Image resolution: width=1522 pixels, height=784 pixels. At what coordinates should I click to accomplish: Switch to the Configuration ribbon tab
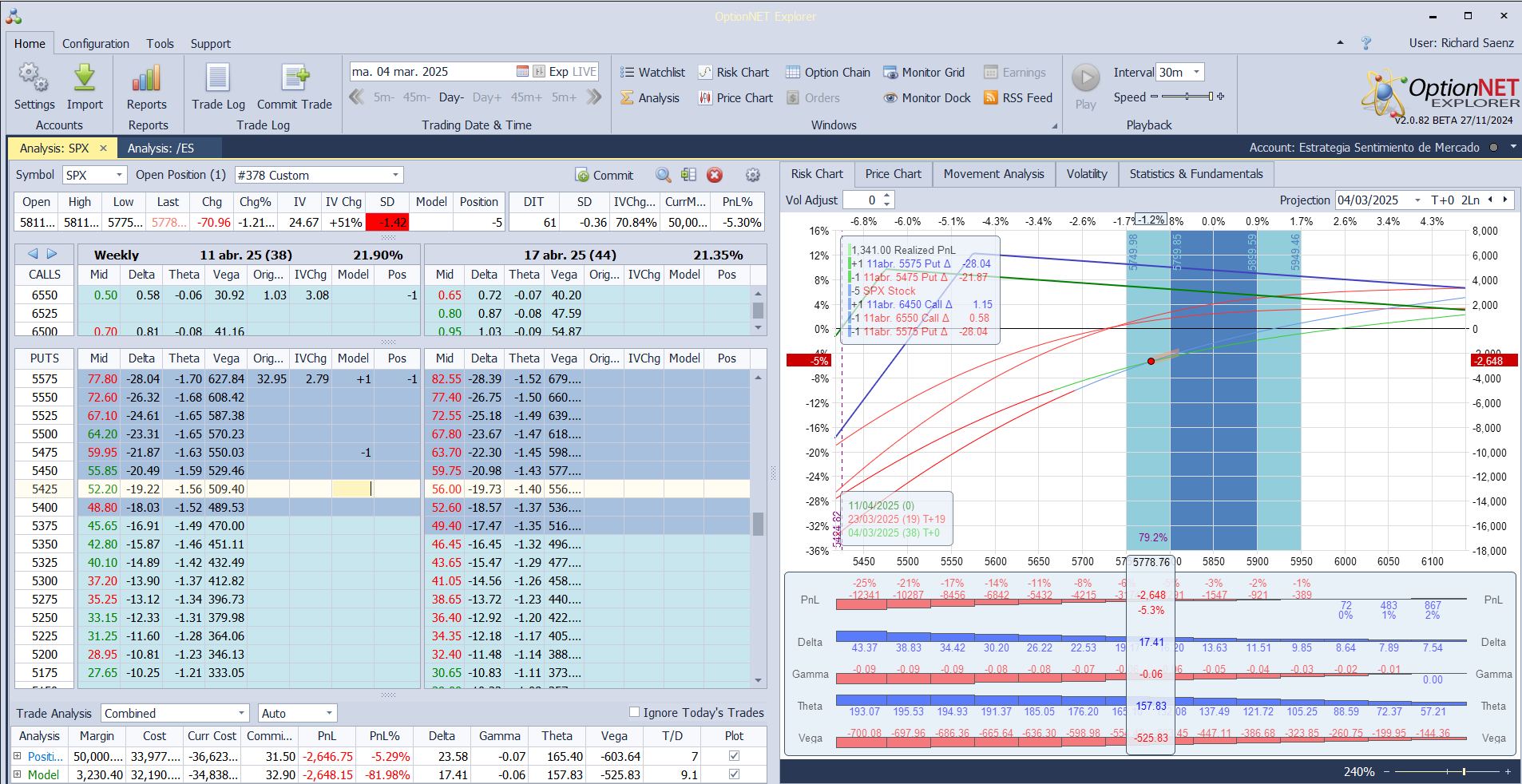(x=96, y=44)
